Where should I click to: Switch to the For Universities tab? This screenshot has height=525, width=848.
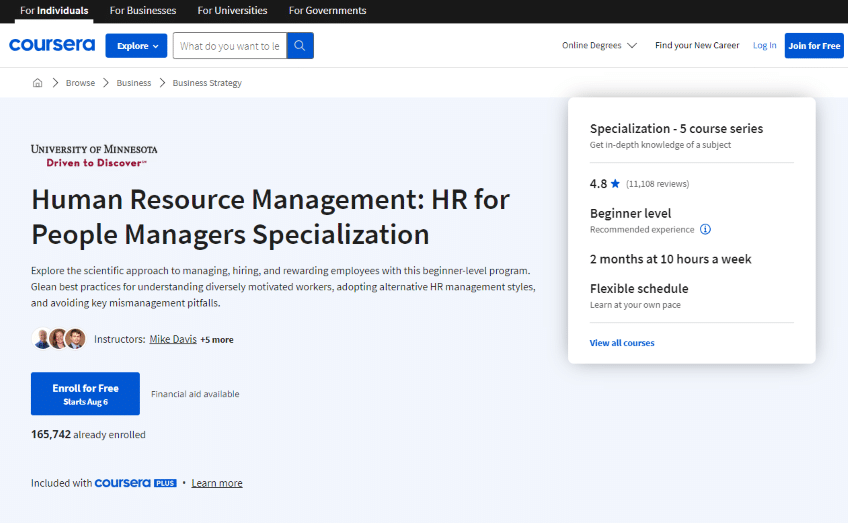(x=232, y=10)
